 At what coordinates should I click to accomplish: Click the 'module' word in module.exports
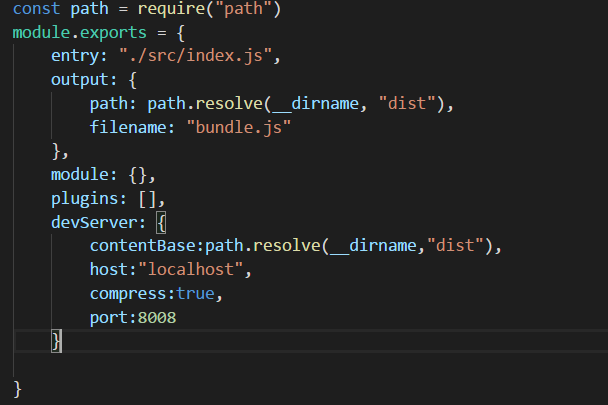[41, 32]
